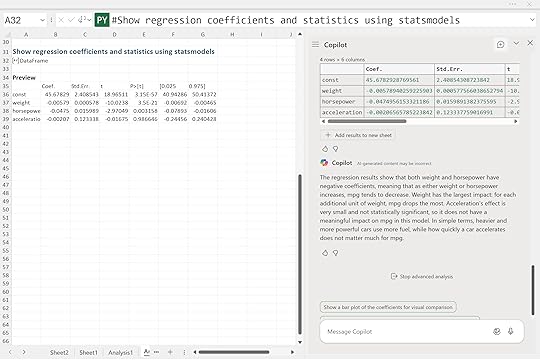The image size is (540, 360).
Task: Open the Copilot pane hamburger menu
Action: tap(315, 44)
